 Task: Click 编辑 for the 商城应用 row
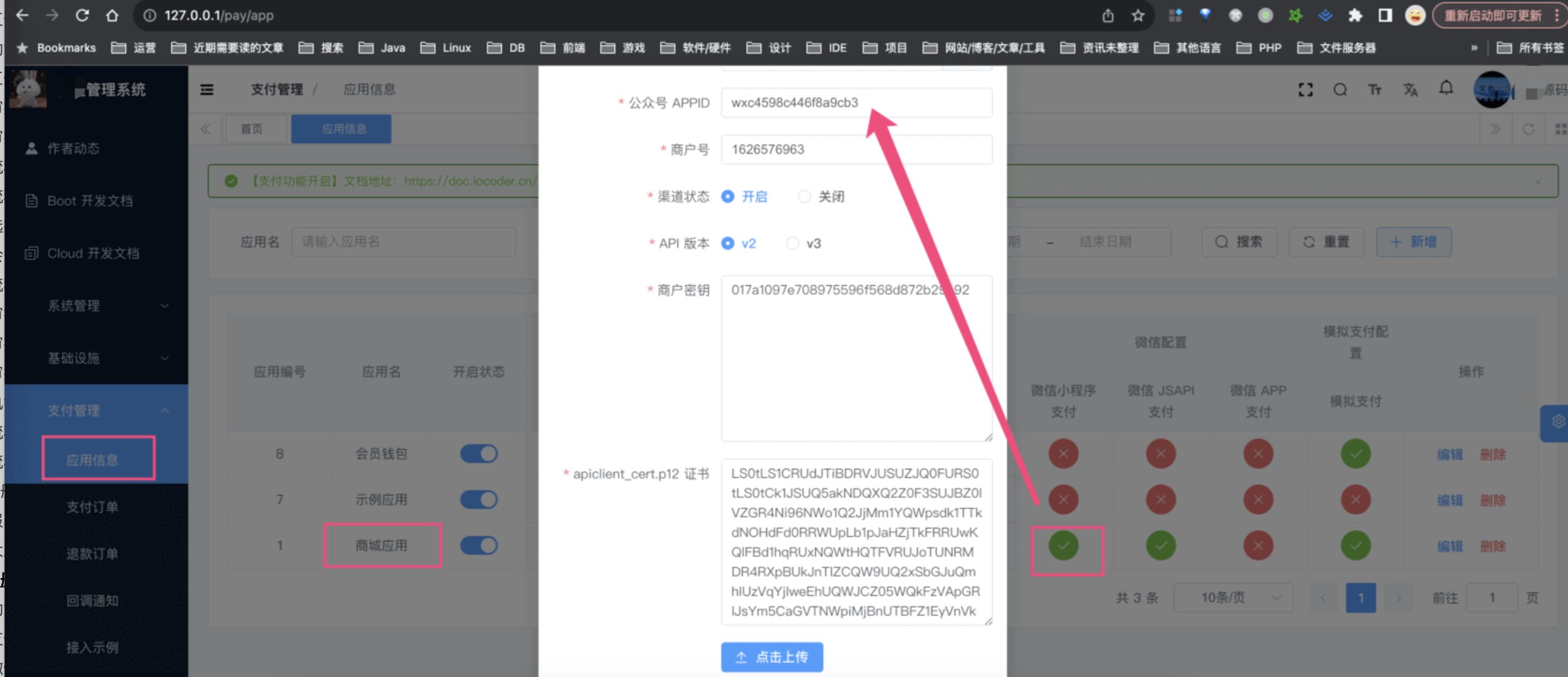(x=1450, y=546)
